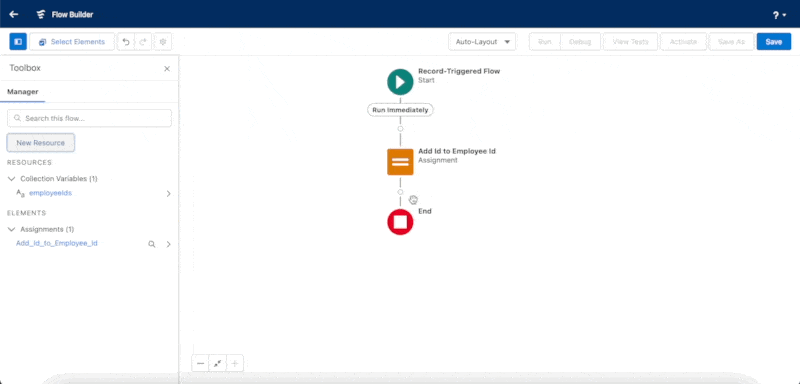The height and width of the screenshot is (384, 800).
Task: Click the New Resource button
Action: 41,143
